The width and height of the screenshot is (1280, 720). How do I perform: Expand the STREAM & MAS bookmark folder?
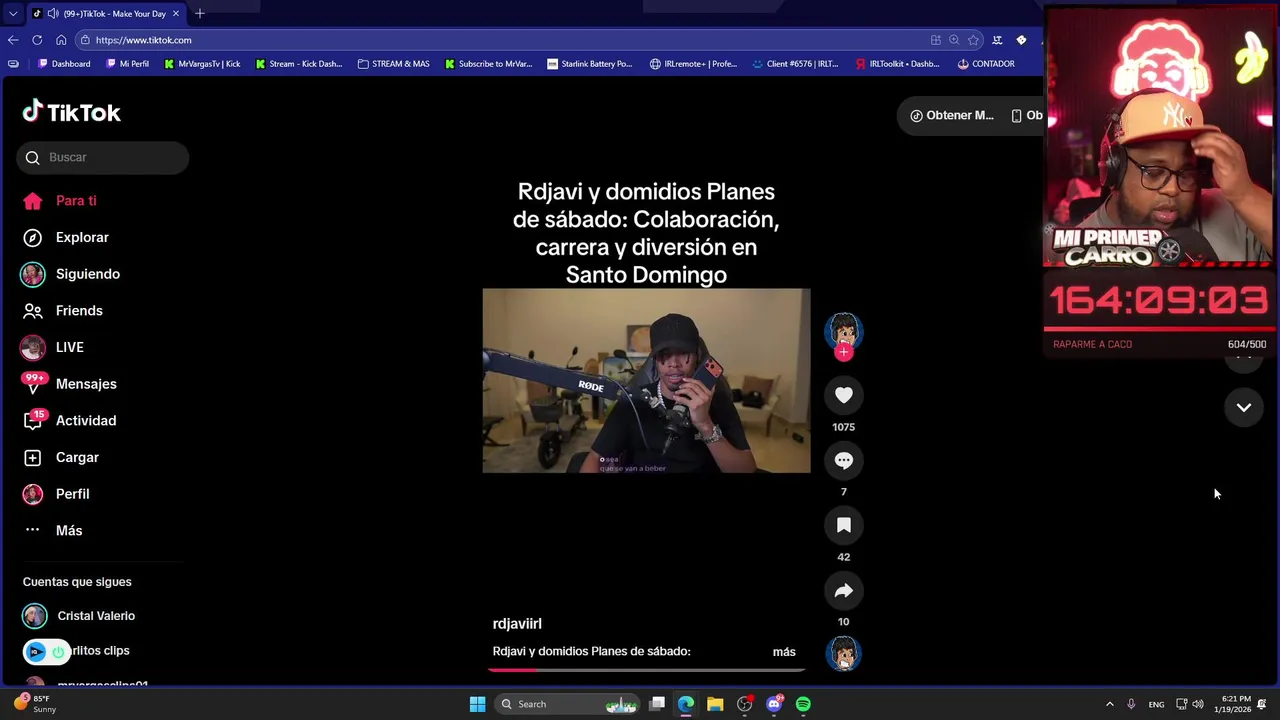(393, 64)
